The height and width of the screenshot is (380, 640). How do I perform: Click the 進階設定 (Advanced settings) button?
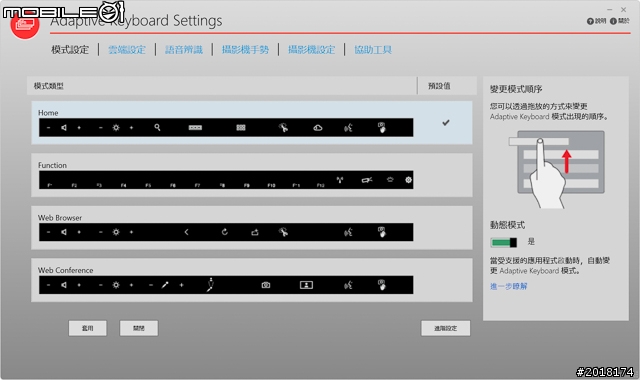tap(446, 328)
